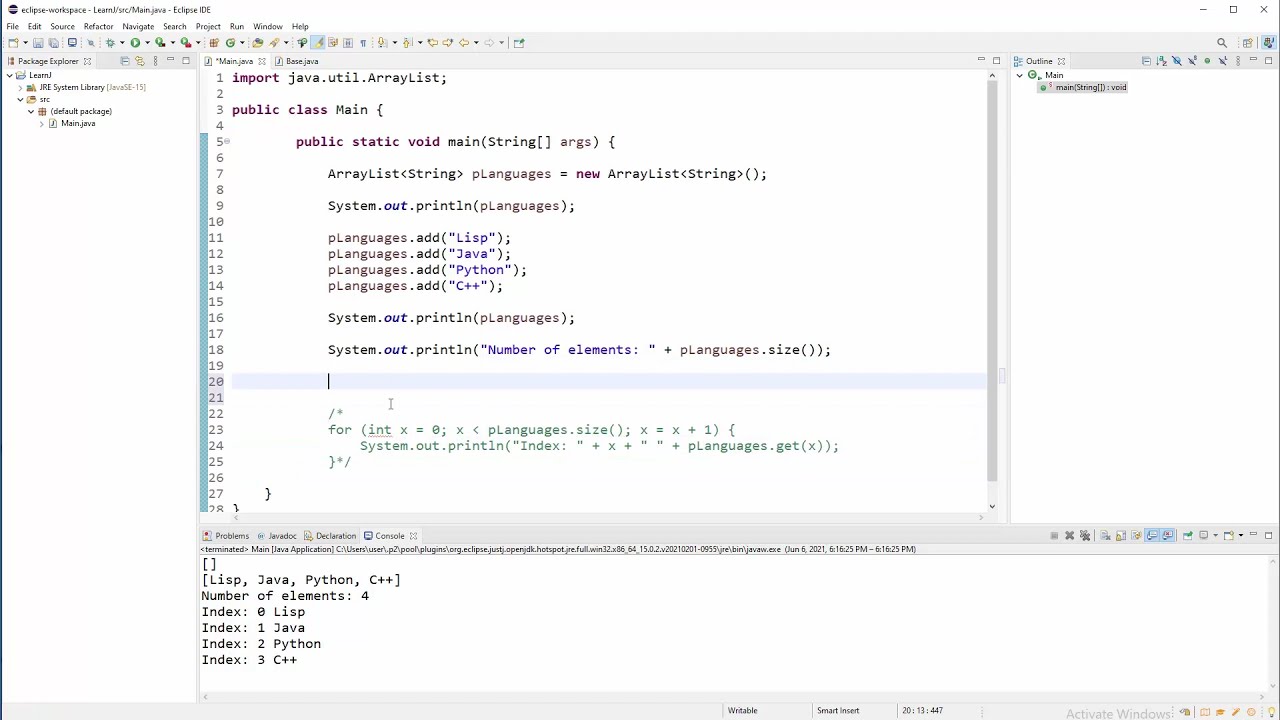Toggle Show Whitespace Characters pilcrow icon
The image size is (1280, 720).
click(363, 42)
